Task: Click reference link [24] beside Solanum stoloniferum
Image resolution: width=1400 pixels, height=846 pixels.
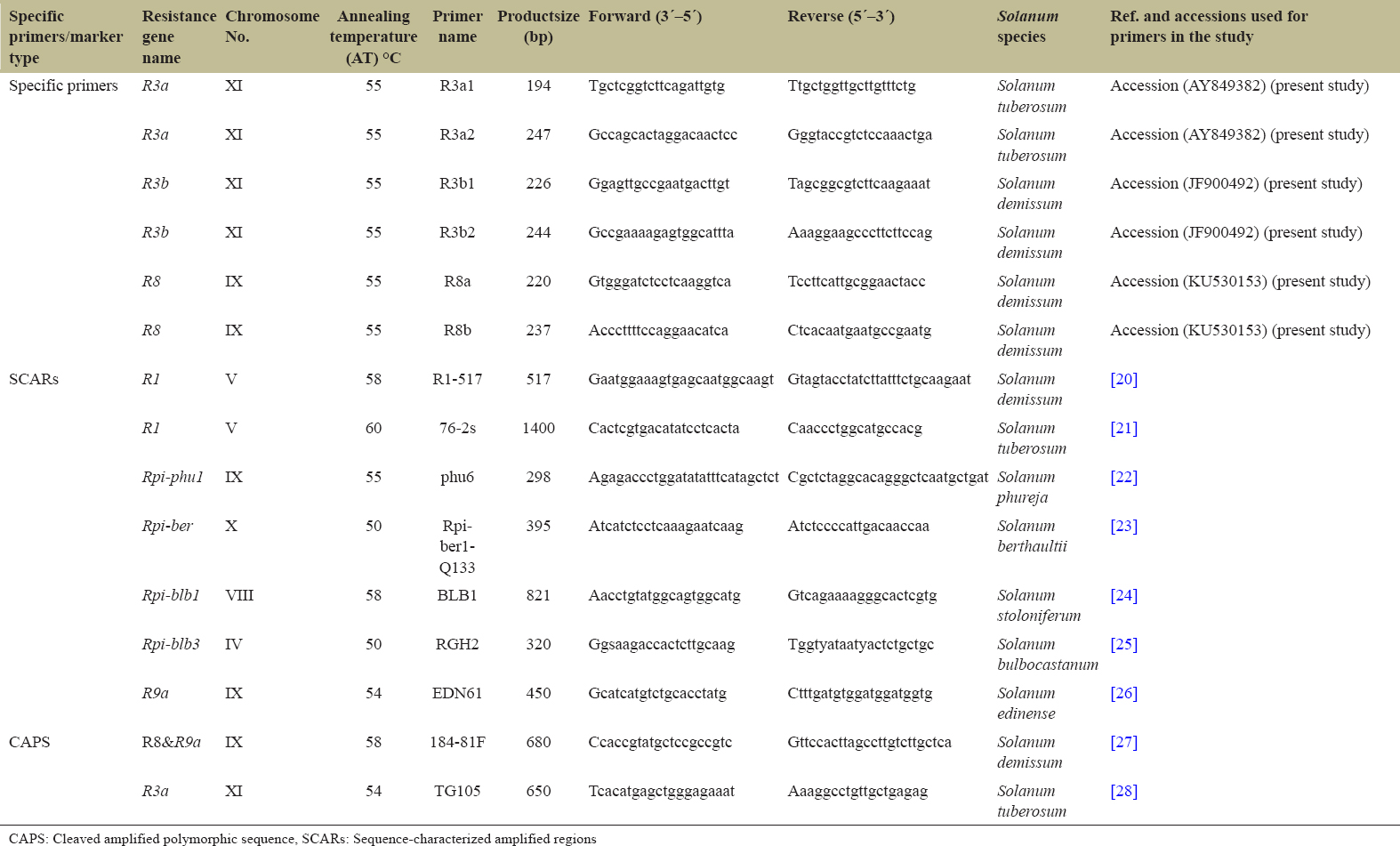Action: click(1123, 595)
